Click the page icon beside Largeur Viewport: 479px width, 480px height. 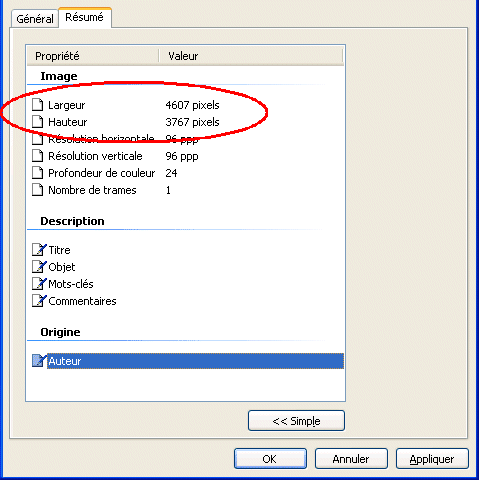coord(38,105)
